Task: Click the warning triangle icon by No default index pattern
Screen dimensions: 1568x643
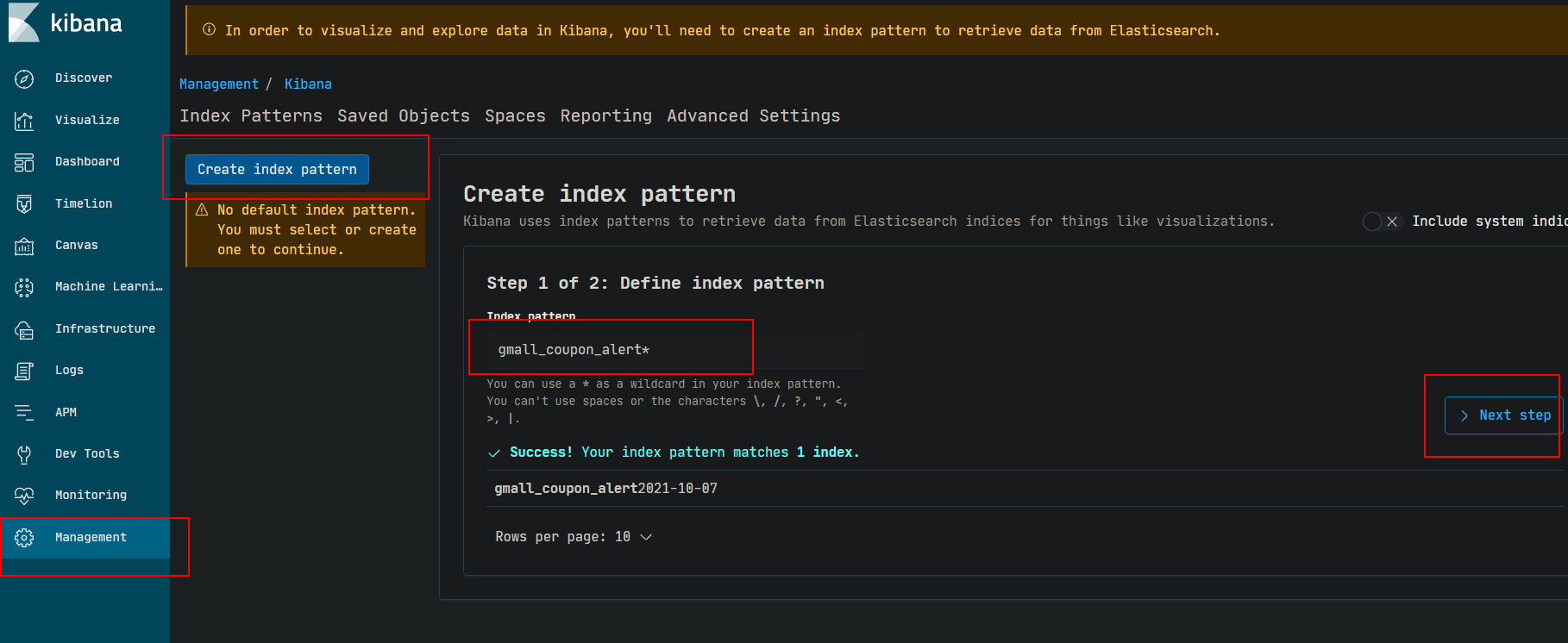Action: pyautogui.click(x=202, y=209)
